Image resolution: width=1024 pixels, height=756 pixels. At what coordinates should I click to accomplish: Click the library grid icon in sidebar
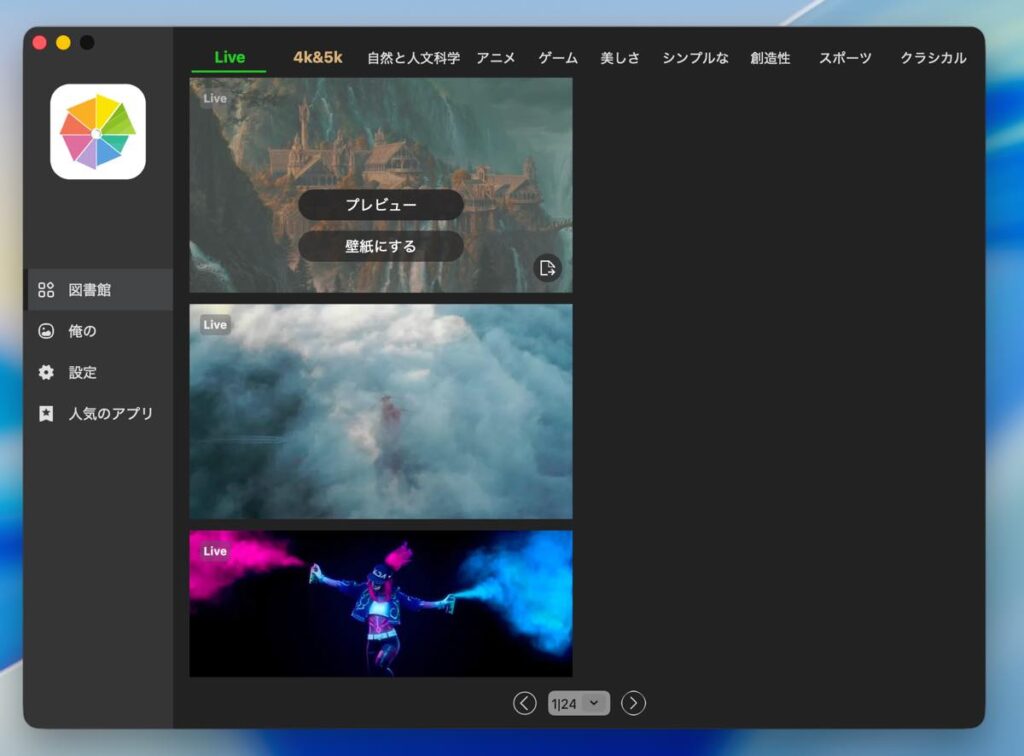pos(46,290)
